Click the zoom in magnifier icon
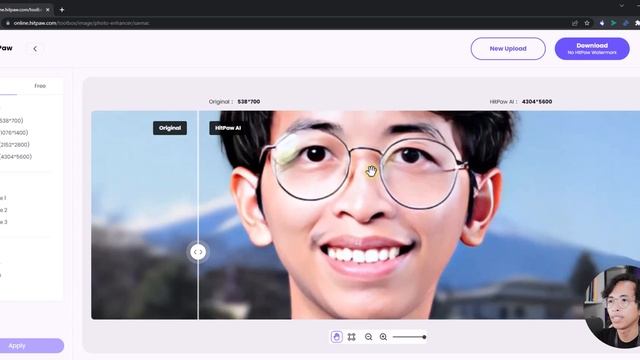 pos(383,337)
